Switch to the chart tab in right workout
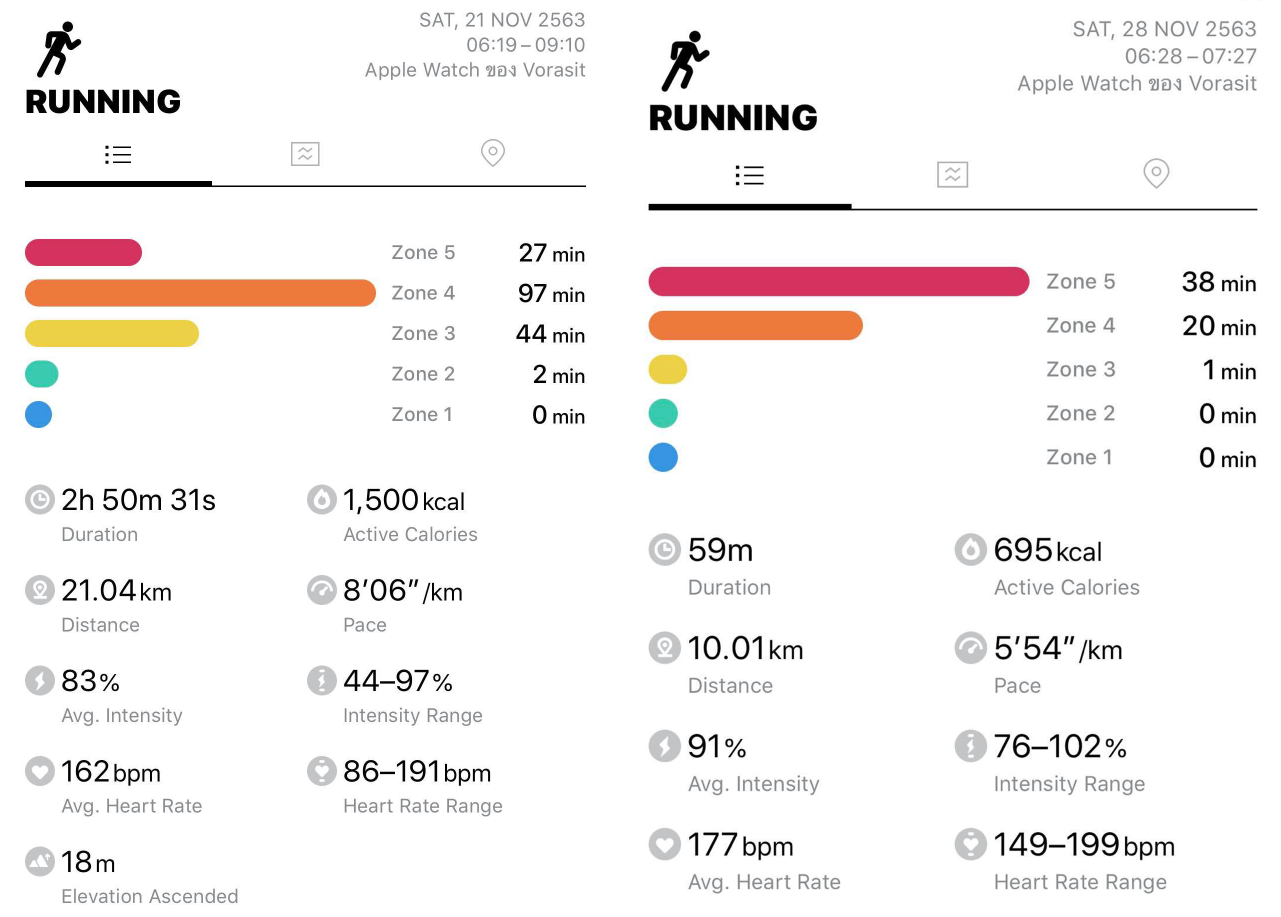This screenshot has height=917, width=1281. pos(952,175)
